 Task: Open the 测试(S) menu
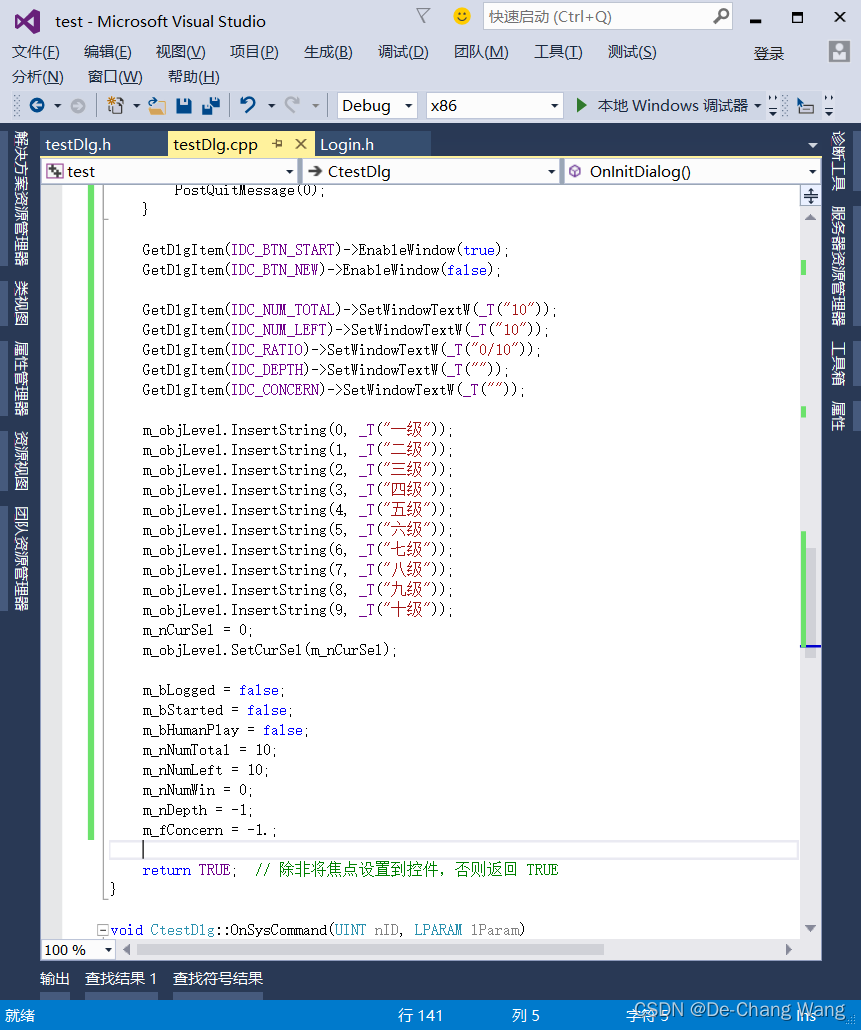pos(632,52)
